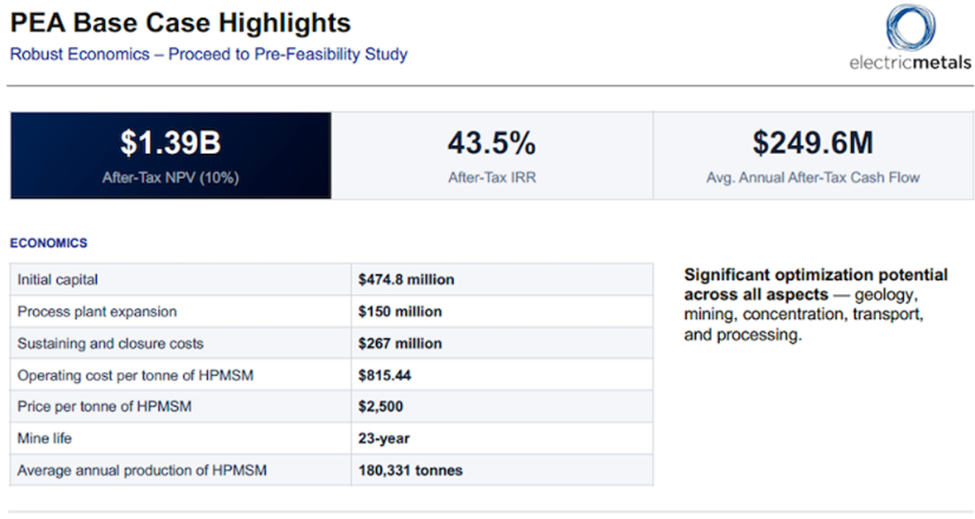Click the Proceed to Pre-Feasibility Study subtitle

click(208, 54)
